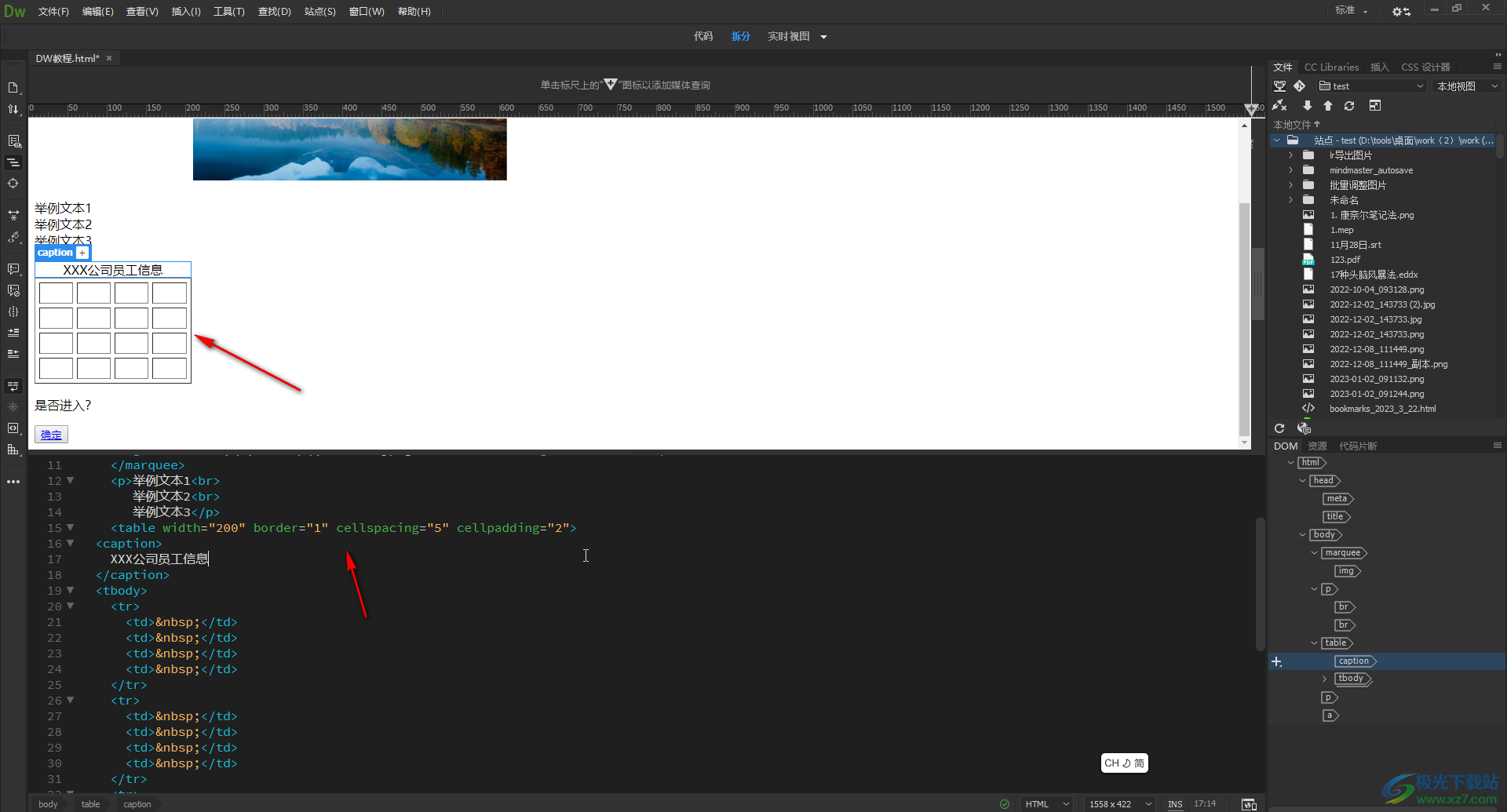Open the 插入(I) menu
The width and height of the screenshot is (1507, 812).
tap(186, 12)
